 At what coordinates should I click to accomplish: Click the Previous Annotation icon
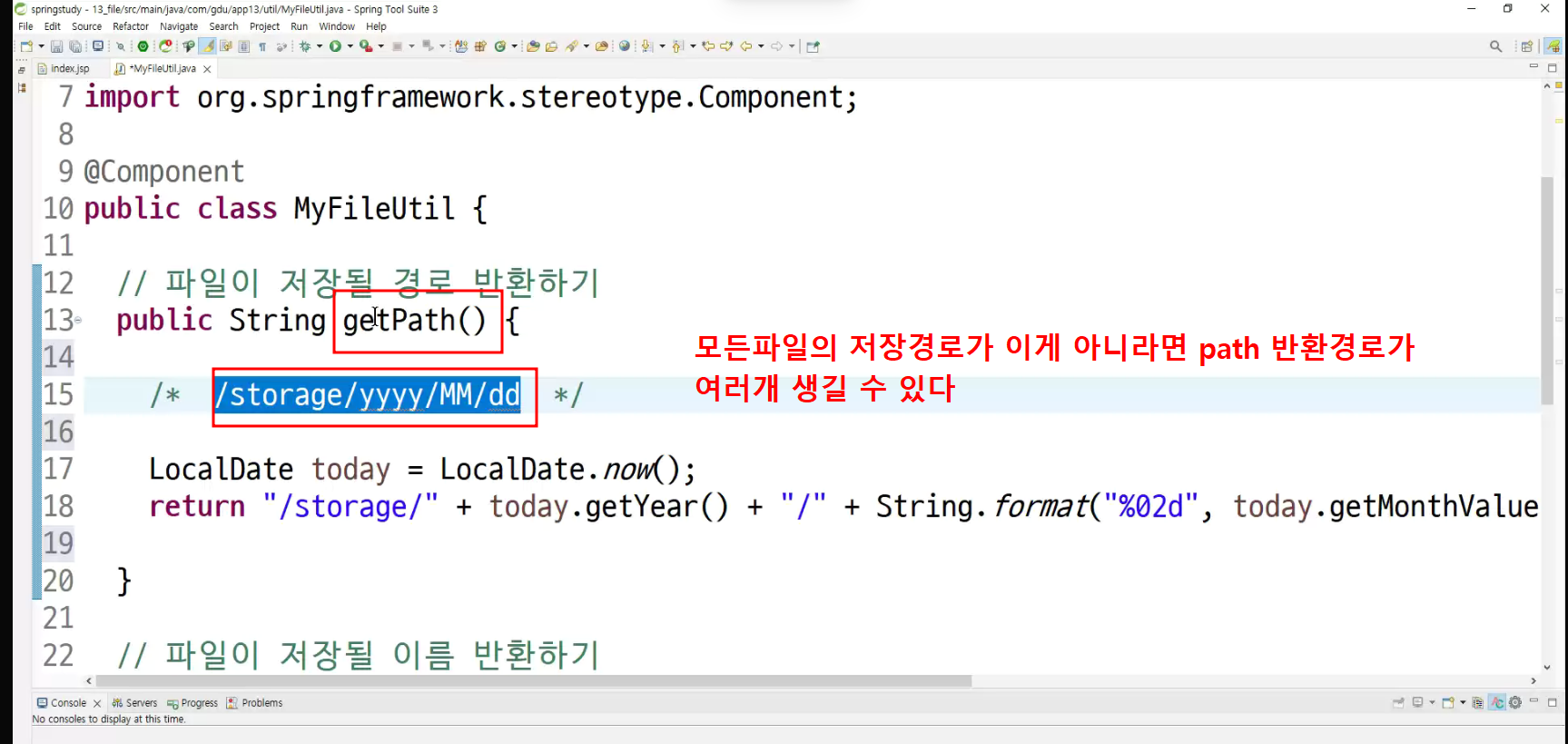click(x=676, y=46)
